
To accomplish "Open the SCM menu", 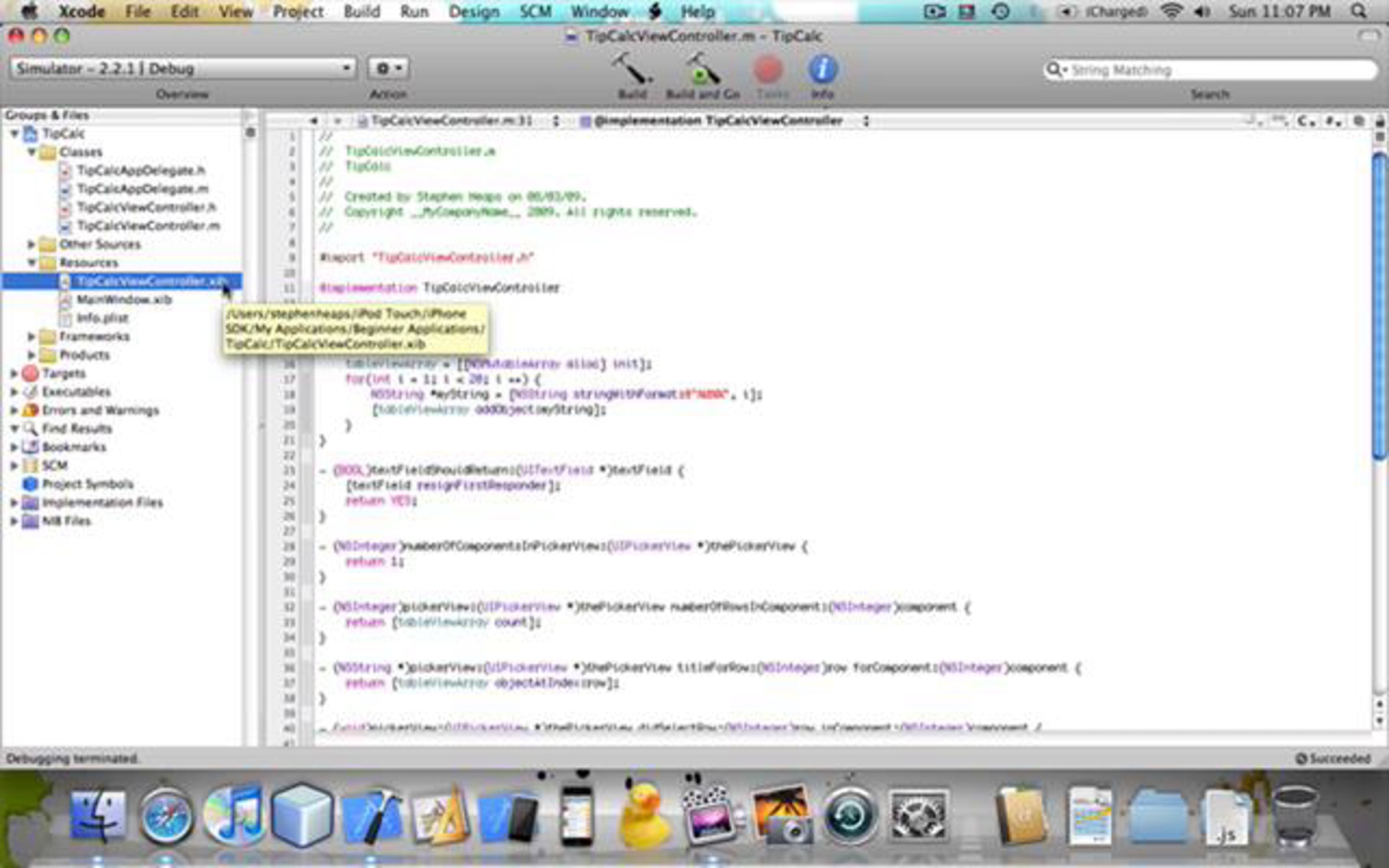I will [x=535, y=11].
